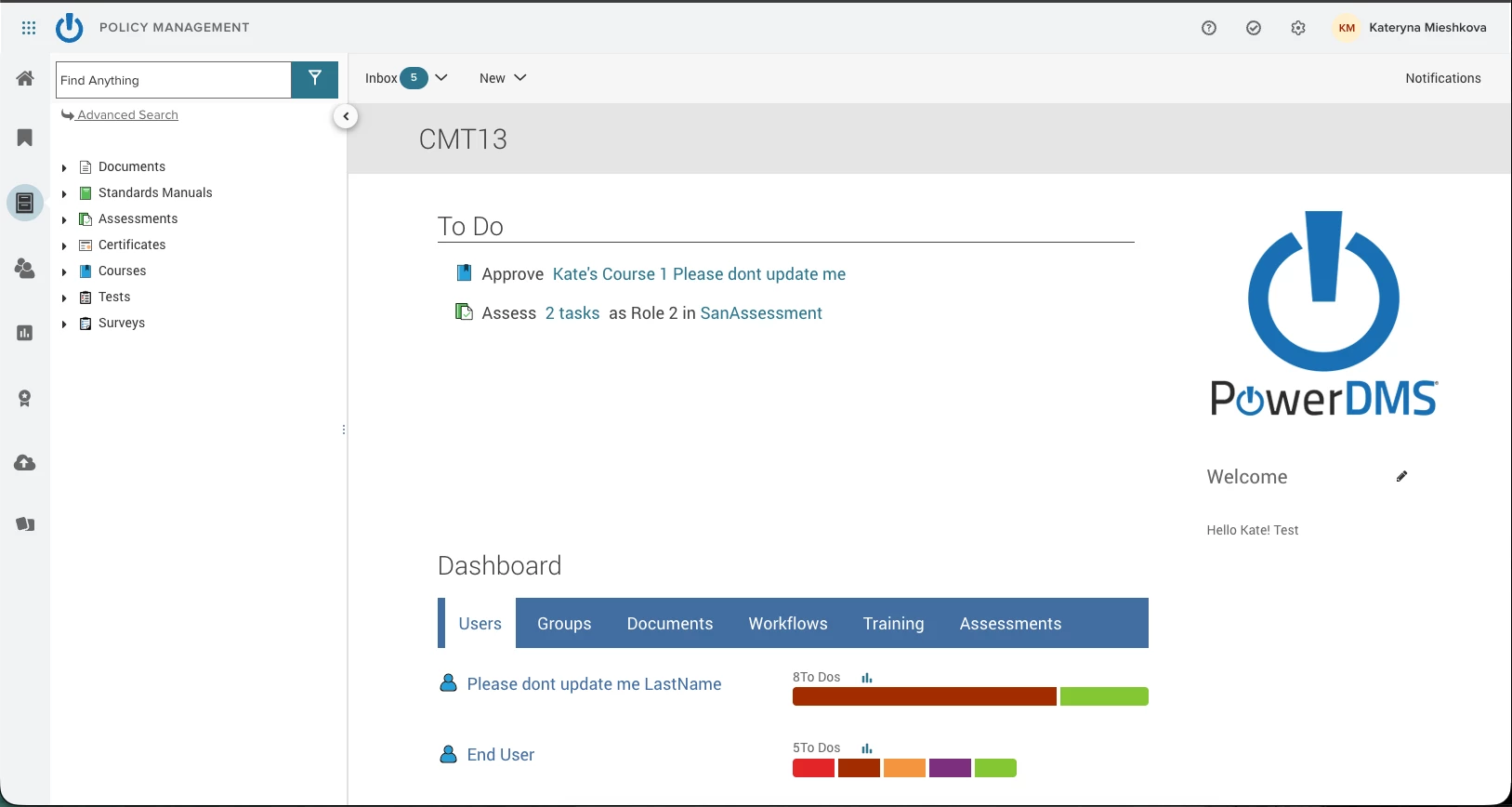Click the Kateryna Mieshkova user name
Viewport: 1512px width, 807px height.
tap(1427, 28)
